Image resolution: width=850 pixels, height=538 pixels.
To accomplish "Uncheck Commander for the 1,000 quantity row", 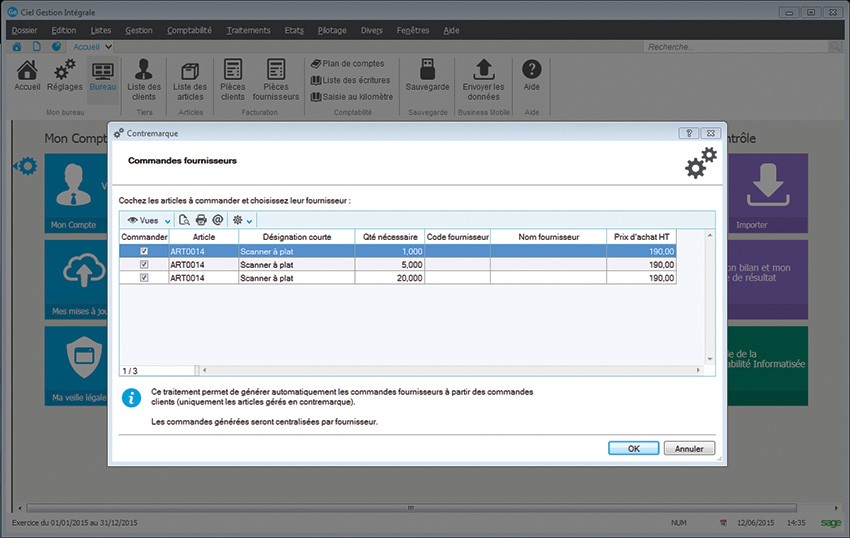I will point(144,252).
